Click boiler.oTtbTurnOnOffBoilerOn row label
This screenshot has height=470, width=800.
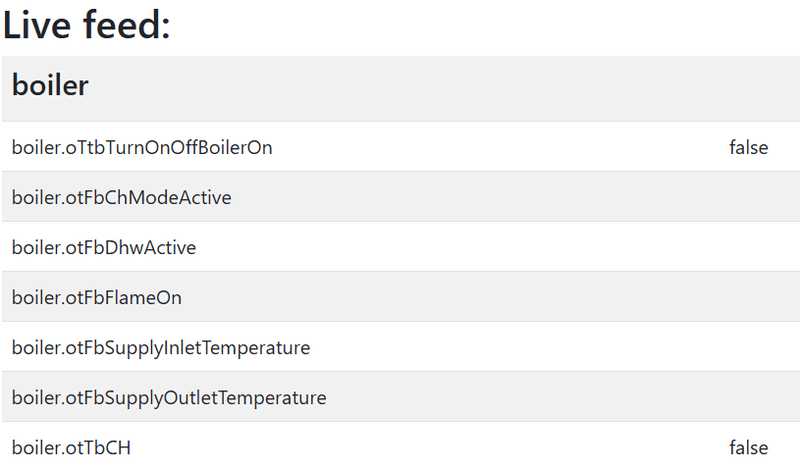(x=142, y=147)
